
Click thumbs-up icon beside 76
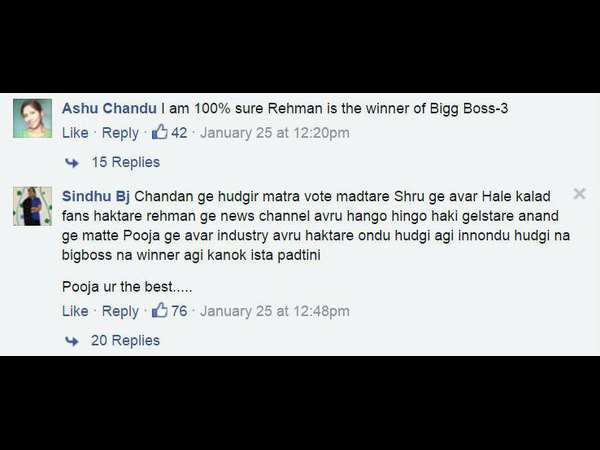pos(160,310)
